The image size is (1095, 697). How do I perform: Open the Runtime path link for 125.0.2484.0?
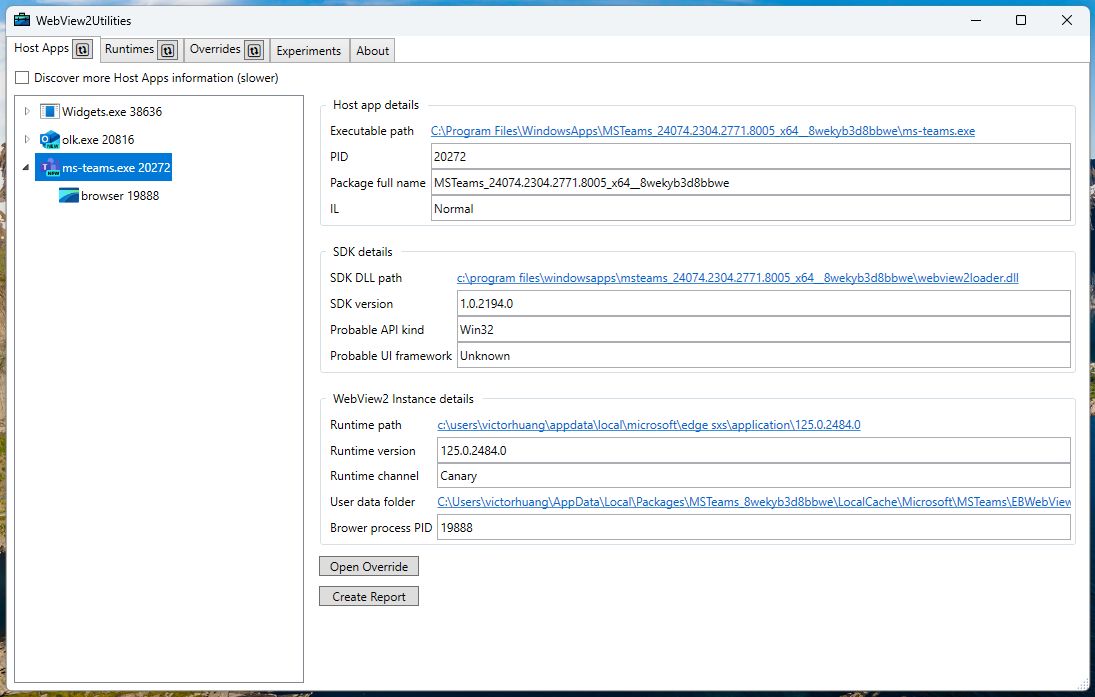pos(649,425)
